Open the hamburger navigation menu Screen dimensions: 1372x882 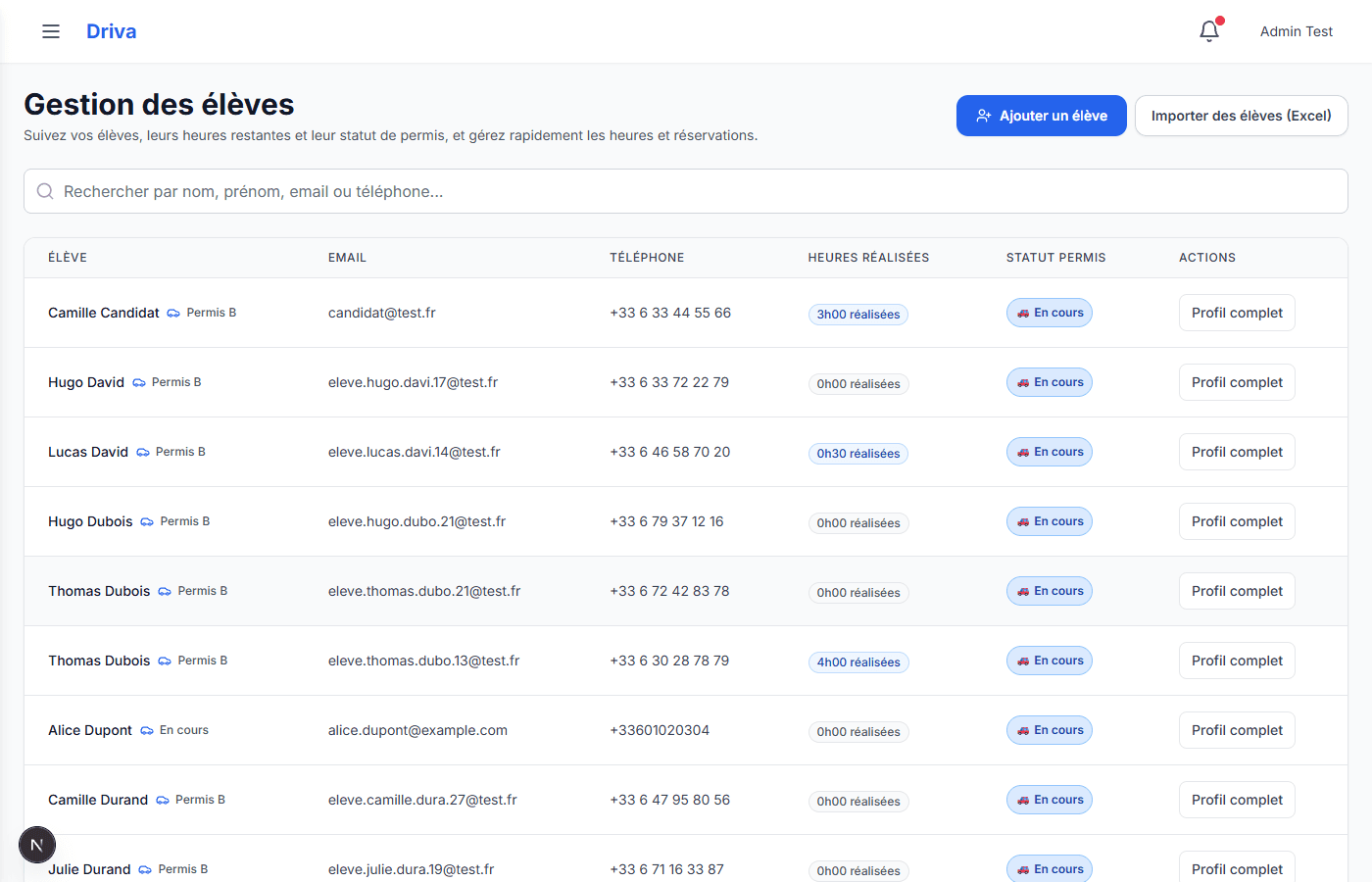(x=51, y=31)
